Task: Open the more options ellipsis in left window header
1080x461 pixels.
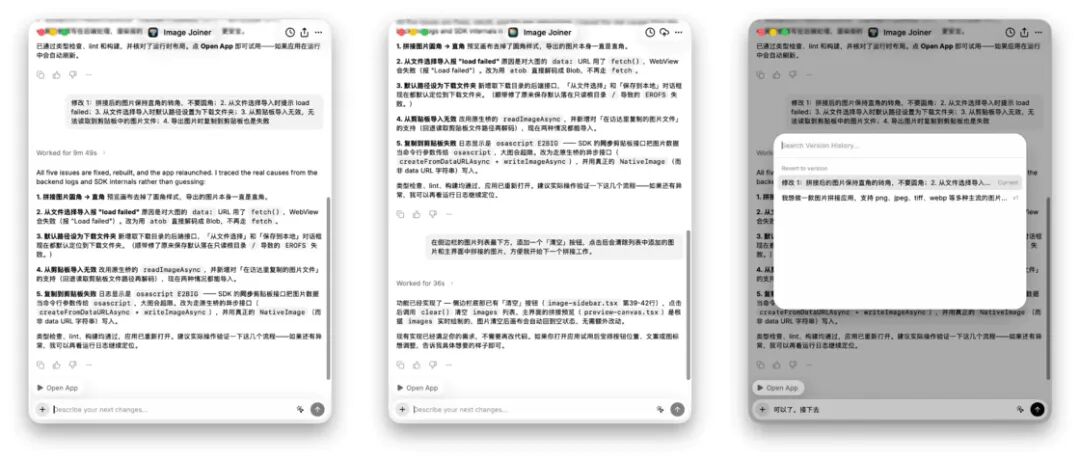Action: coord(318,32)
